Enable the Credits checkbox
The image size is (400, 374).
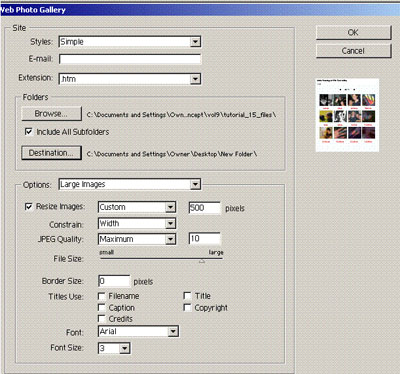(101, 319)
